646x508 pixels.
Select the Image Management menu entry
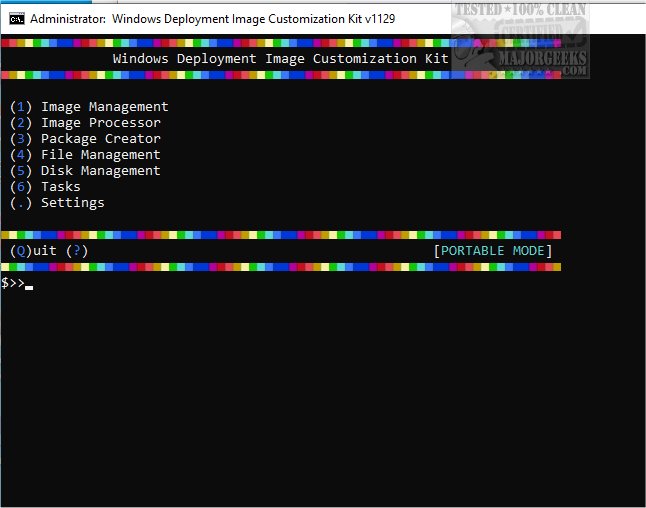click(x=89, y=107)
